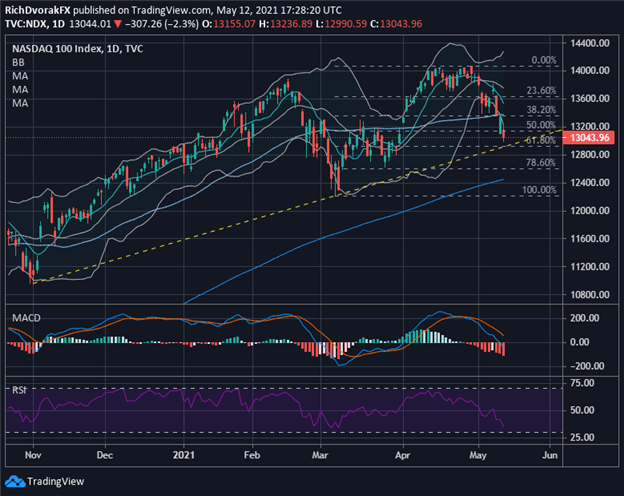
Task: Click the 12000.00 price axis label
Action: click(590, 211)
